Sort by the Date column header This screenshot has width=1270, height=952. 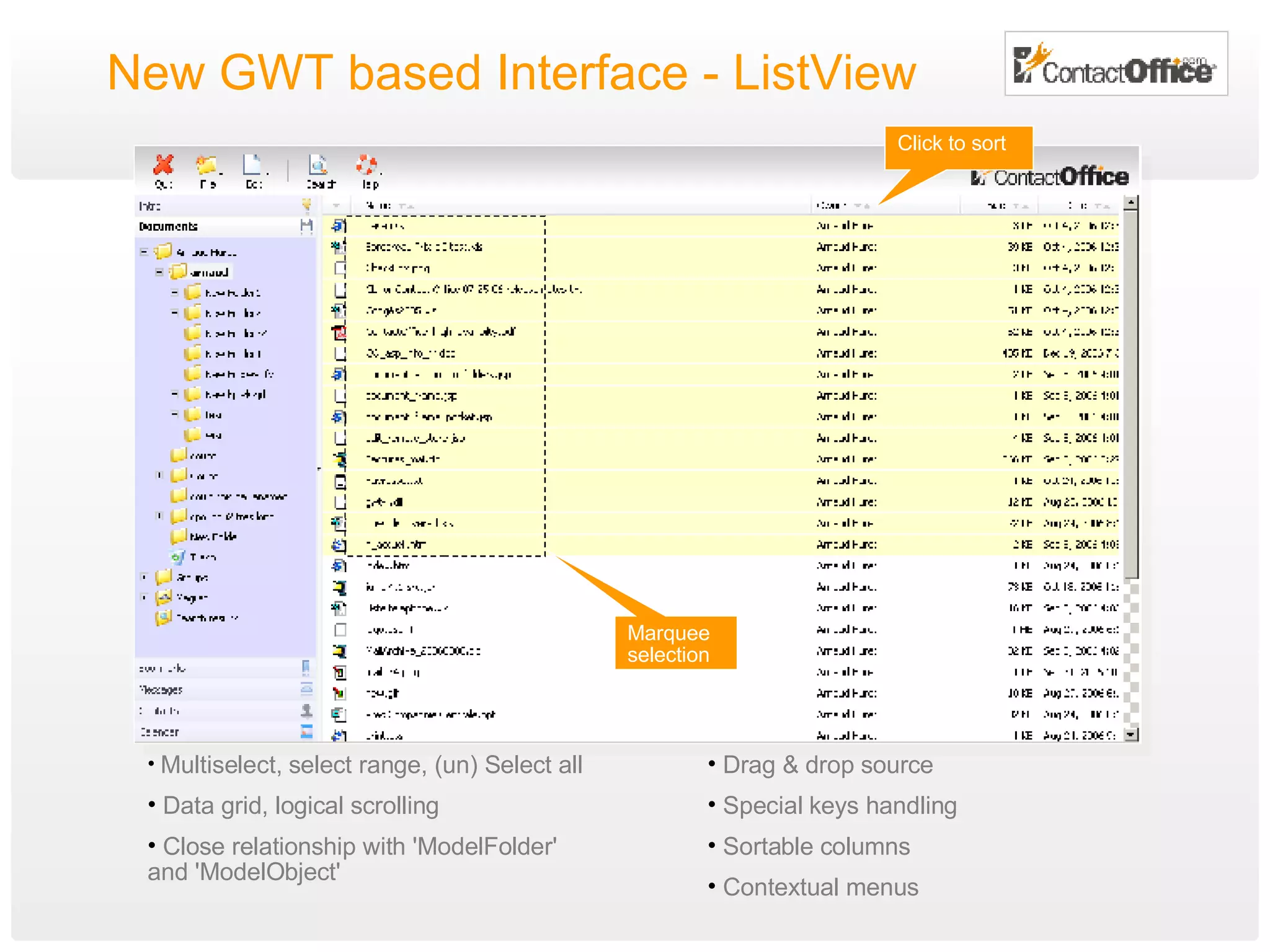pos(1079,205)
